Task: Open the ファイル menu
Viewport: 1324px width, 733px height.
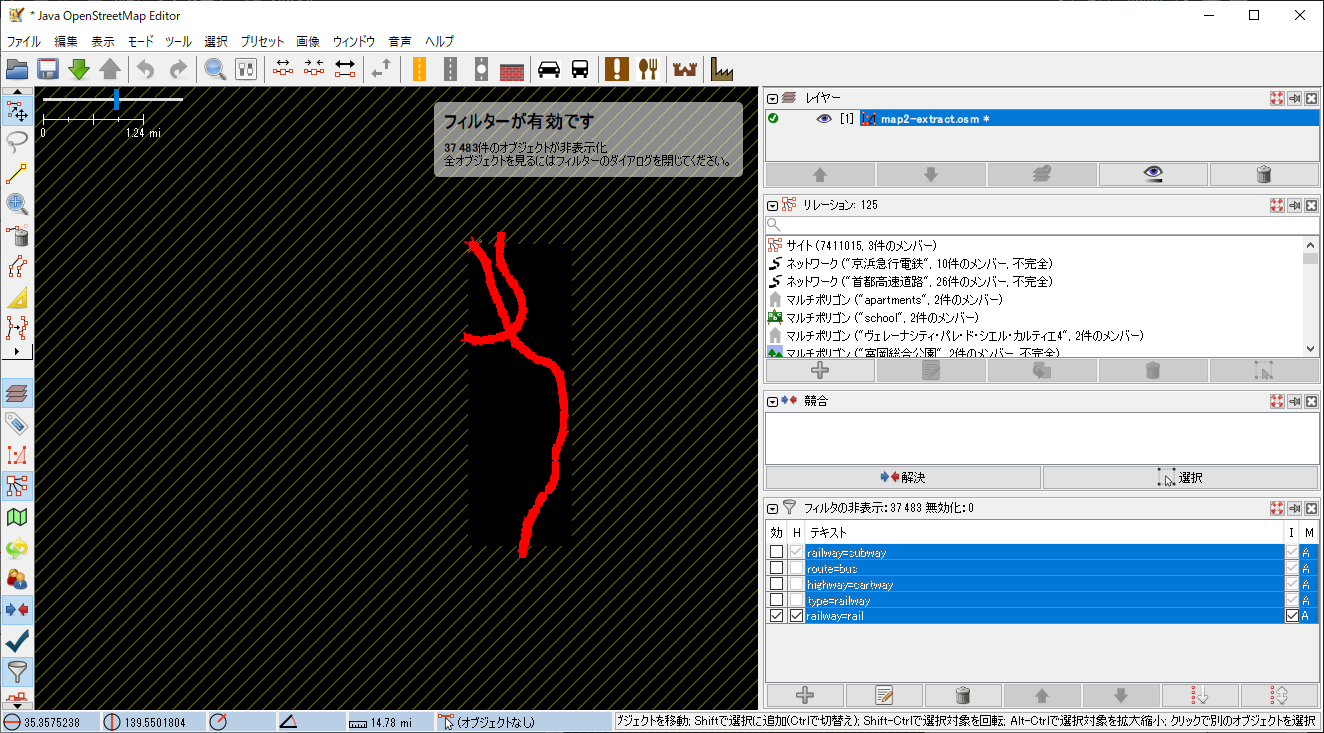Action: (24, 42)
